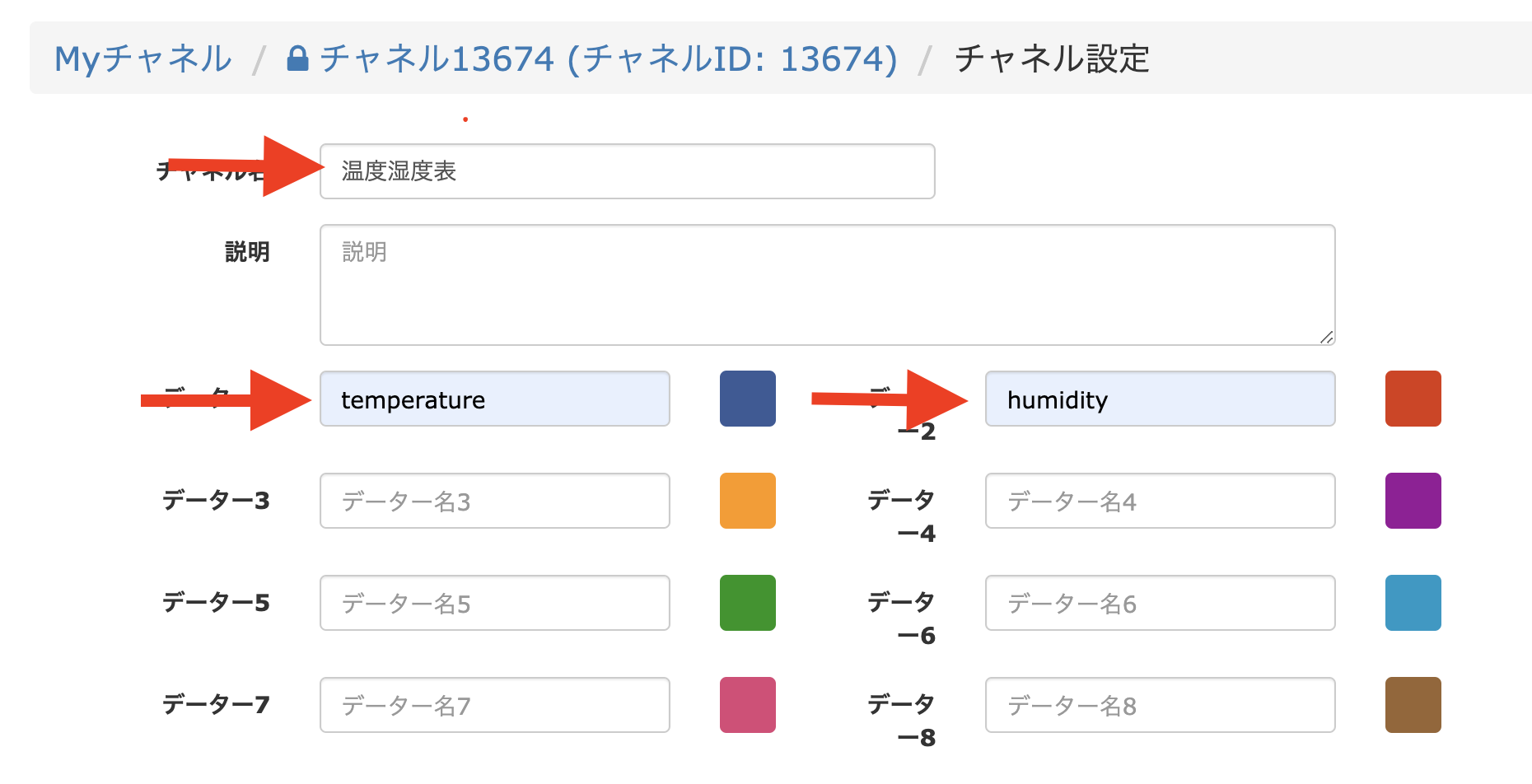Focus the 説明 description textarea

pyautogui.click(x=827, y=285)
